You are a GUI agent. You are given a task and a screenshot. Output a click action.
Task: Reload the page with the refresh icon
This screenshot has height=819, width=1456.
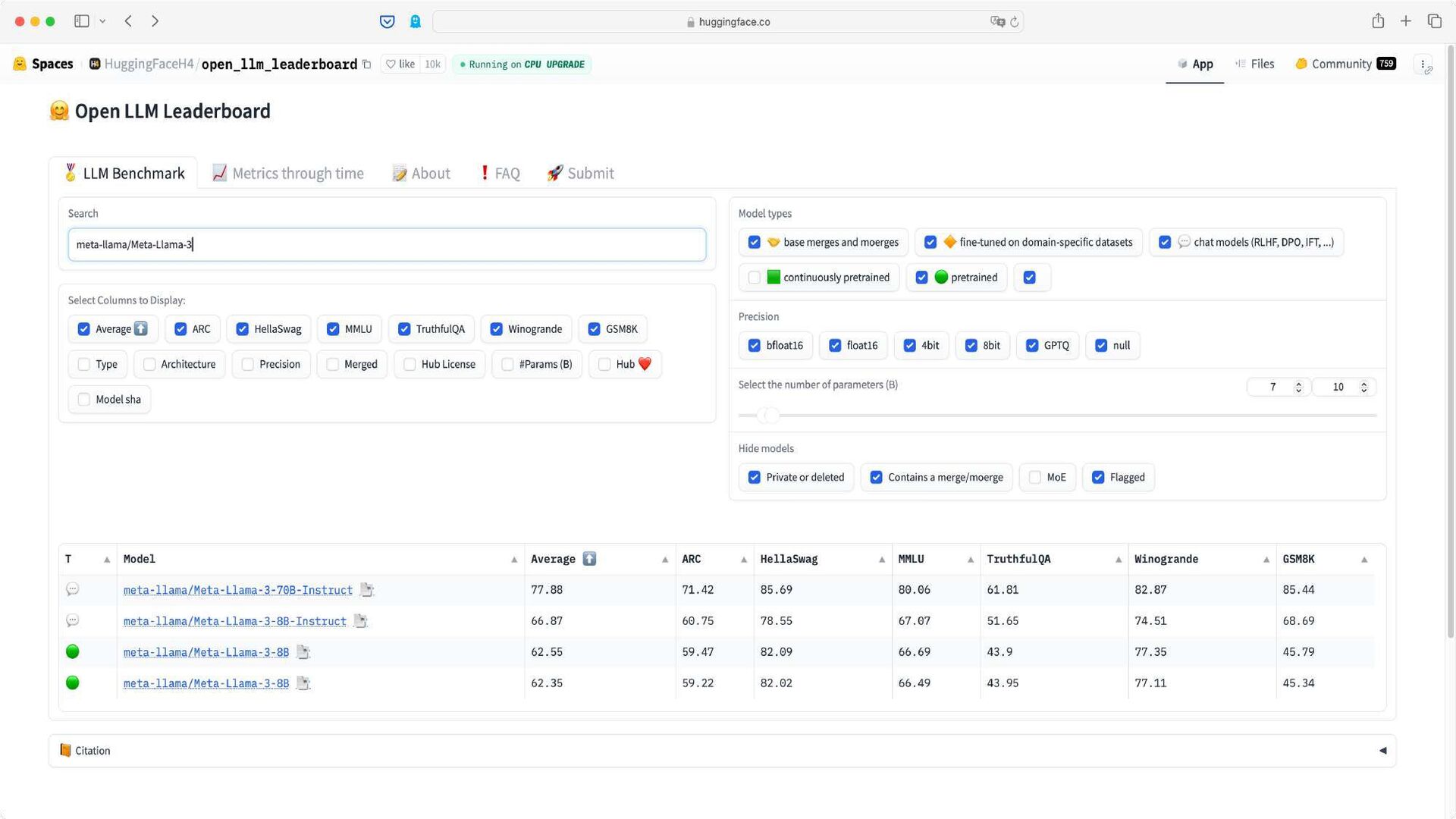pos(1015,21)
